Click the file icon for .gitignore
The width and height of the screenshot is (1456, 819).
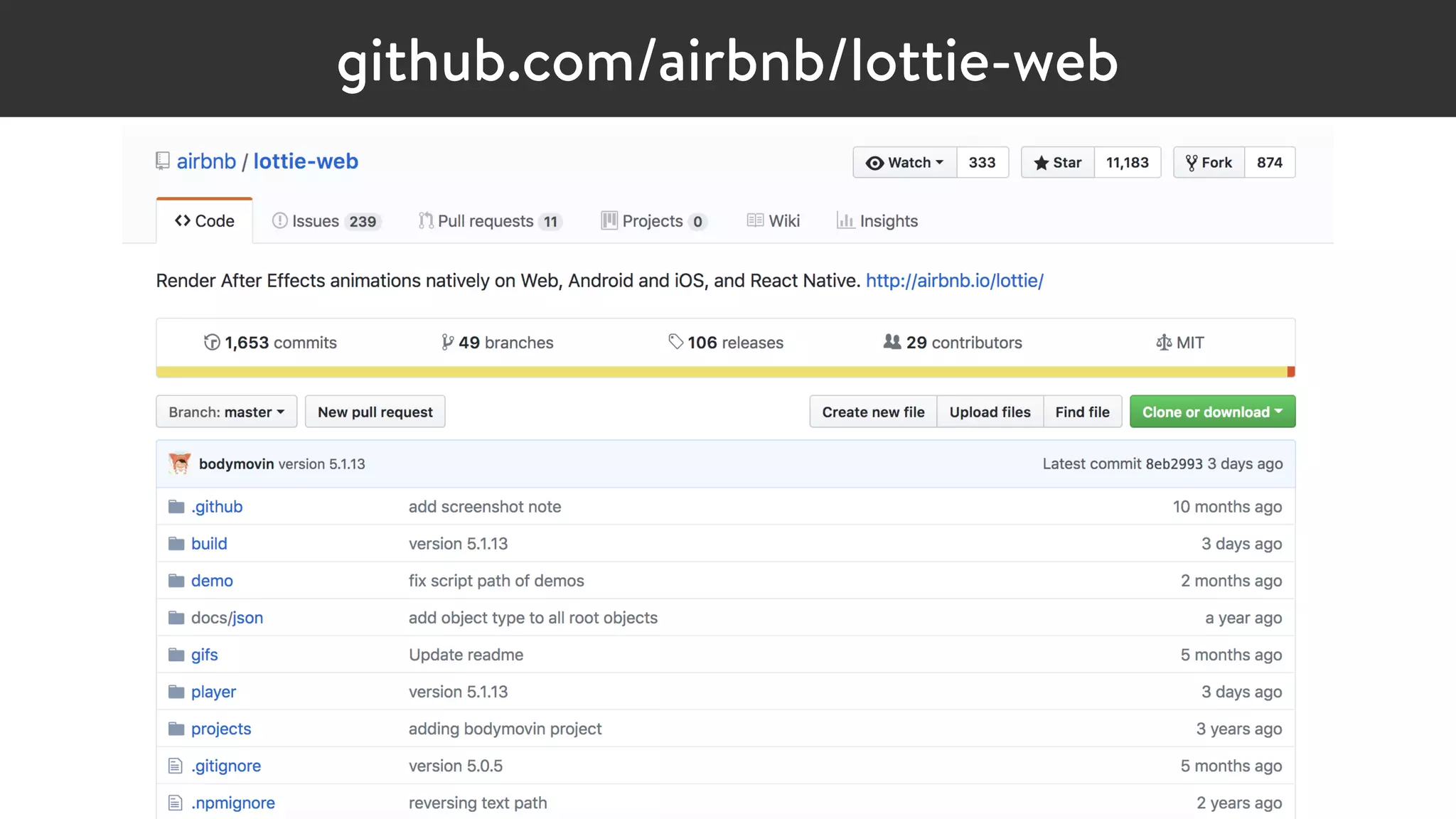176,766
